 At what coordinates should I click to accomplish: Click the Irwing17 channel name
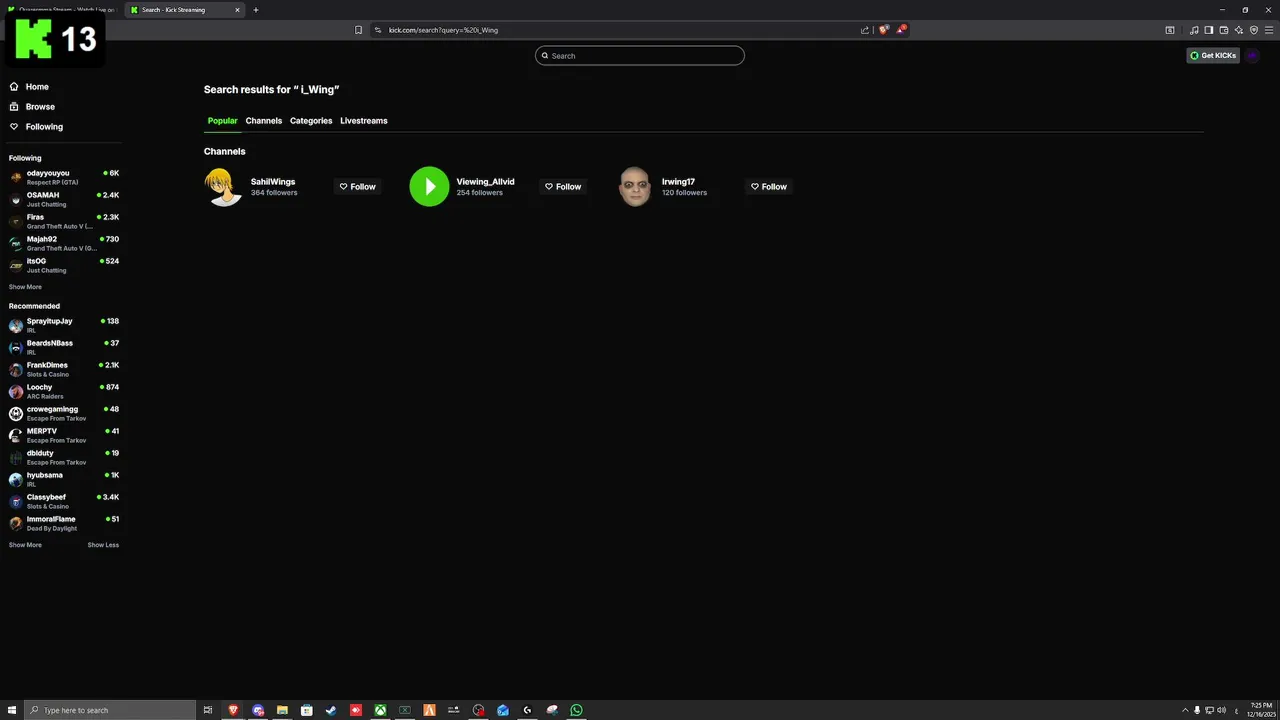678,182
